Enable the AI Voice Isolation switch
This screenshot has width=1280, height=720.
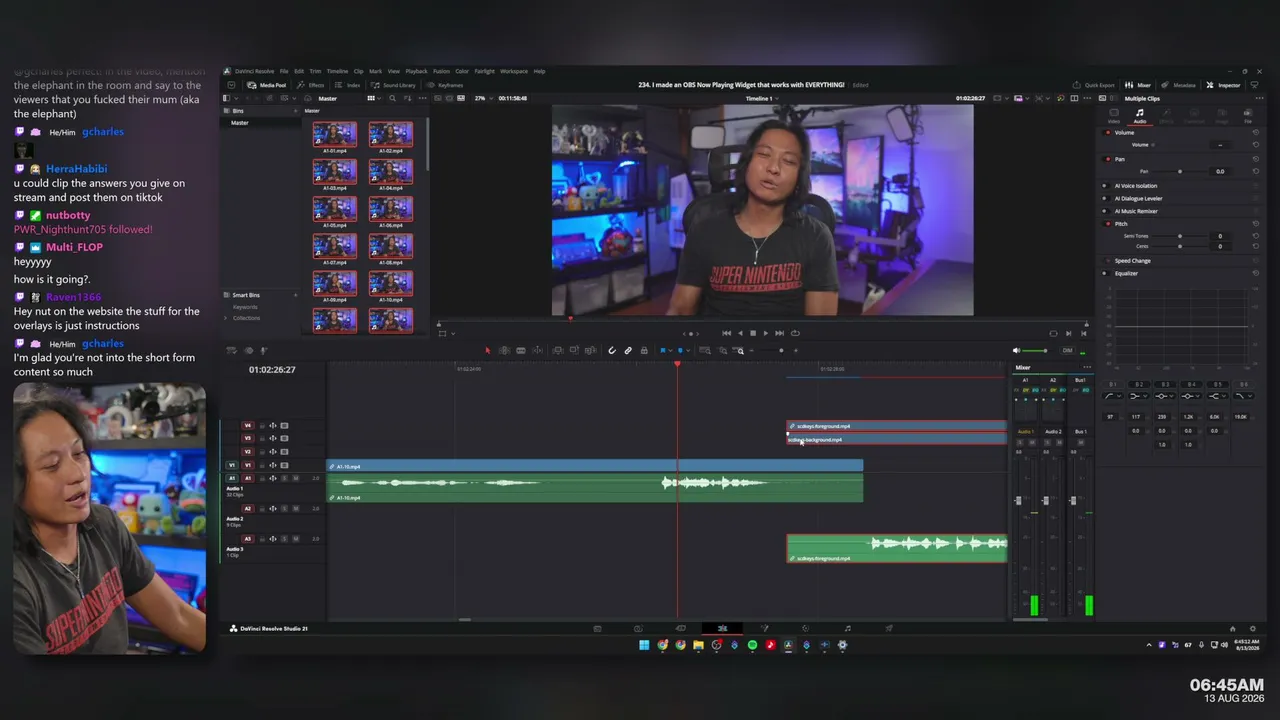point(1105,186)
